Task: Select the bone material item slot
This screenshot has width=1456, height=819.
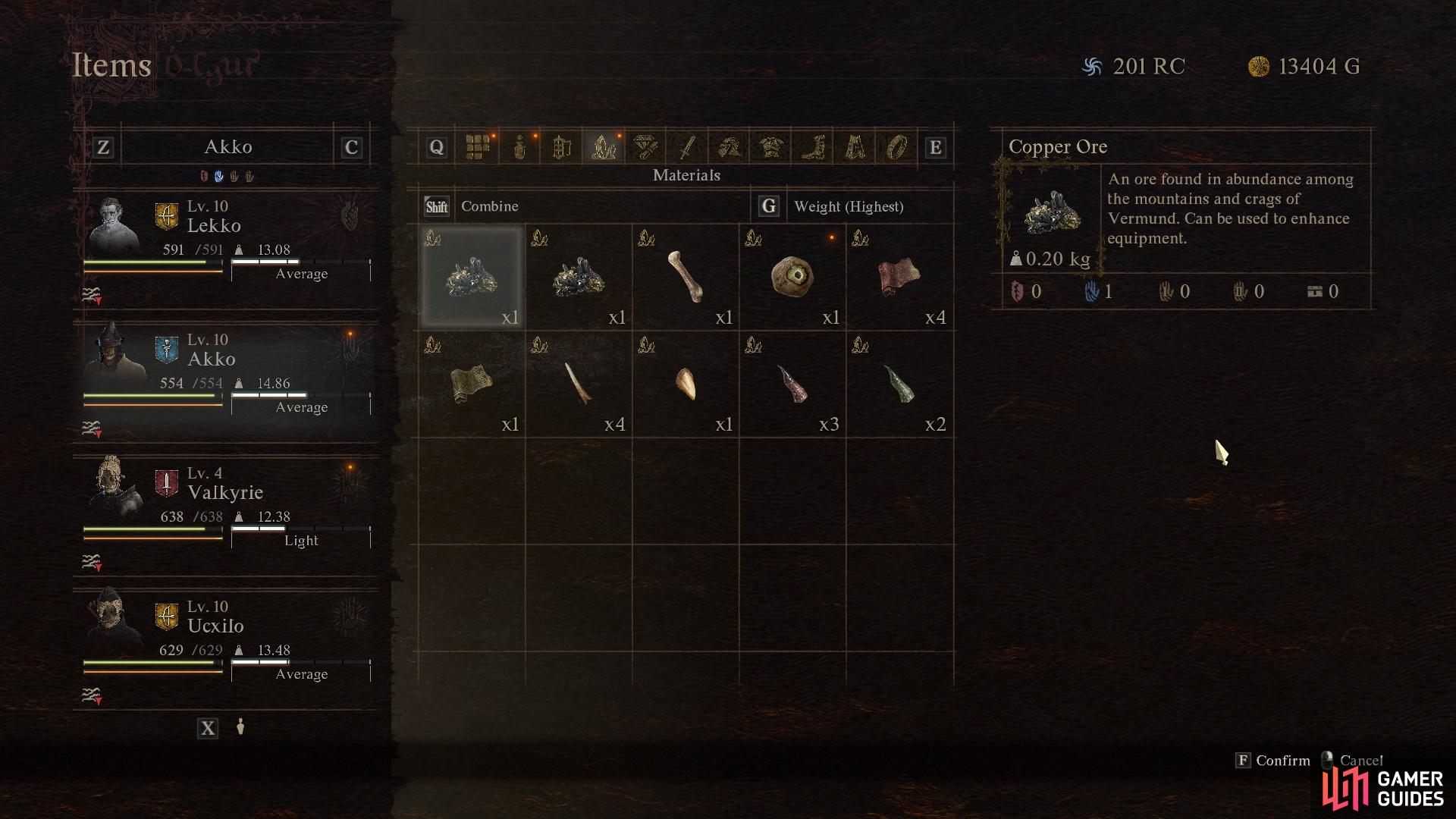Action: pos(686,277)
